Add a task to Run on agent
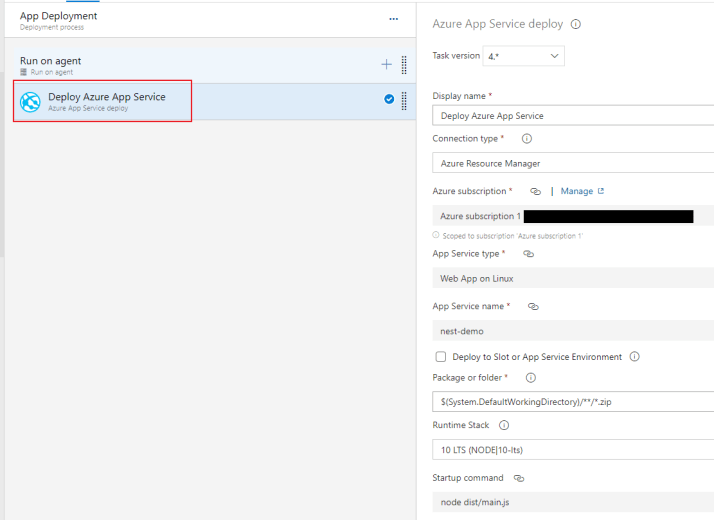This screenshot has height=520, width=714. point(386,65)
